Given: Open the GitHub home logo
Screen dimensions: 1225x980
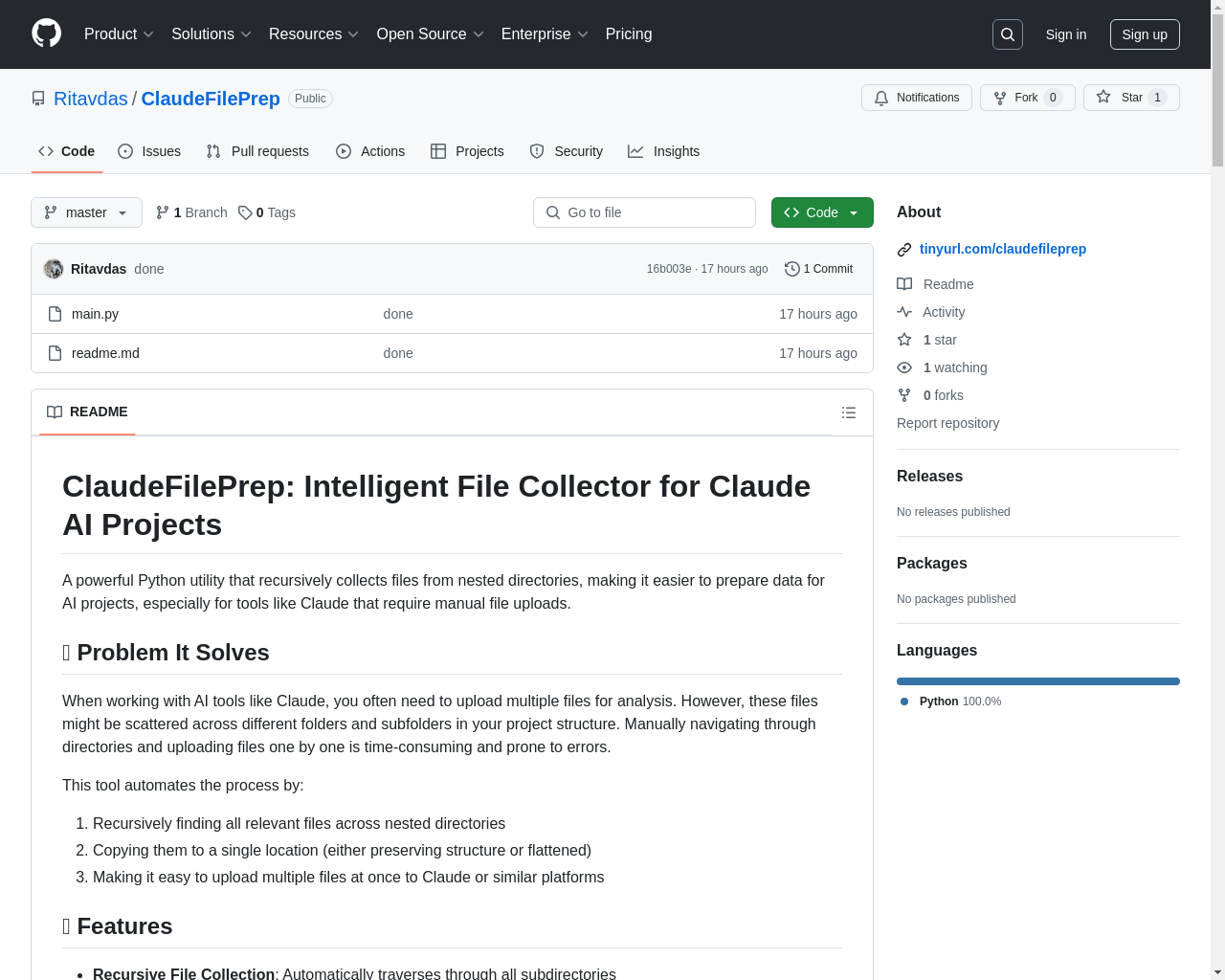Looking at the screenshot, I should (x=47, y=33).
